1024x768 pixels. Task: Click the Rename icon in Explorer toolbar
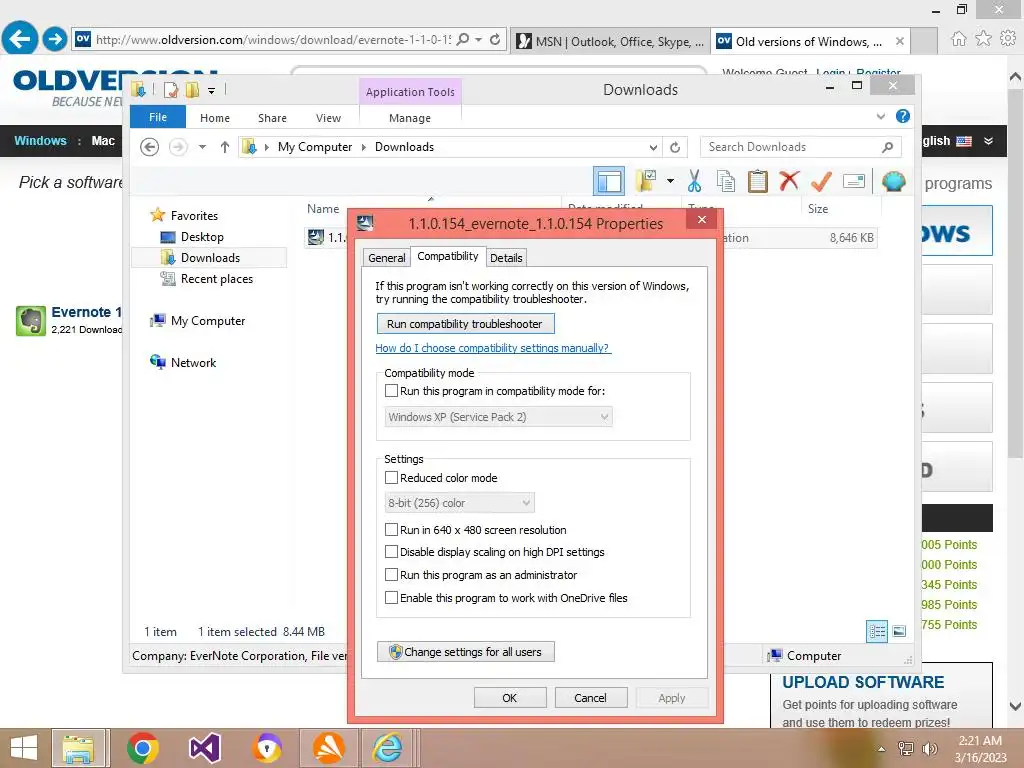tap(854, 181)
